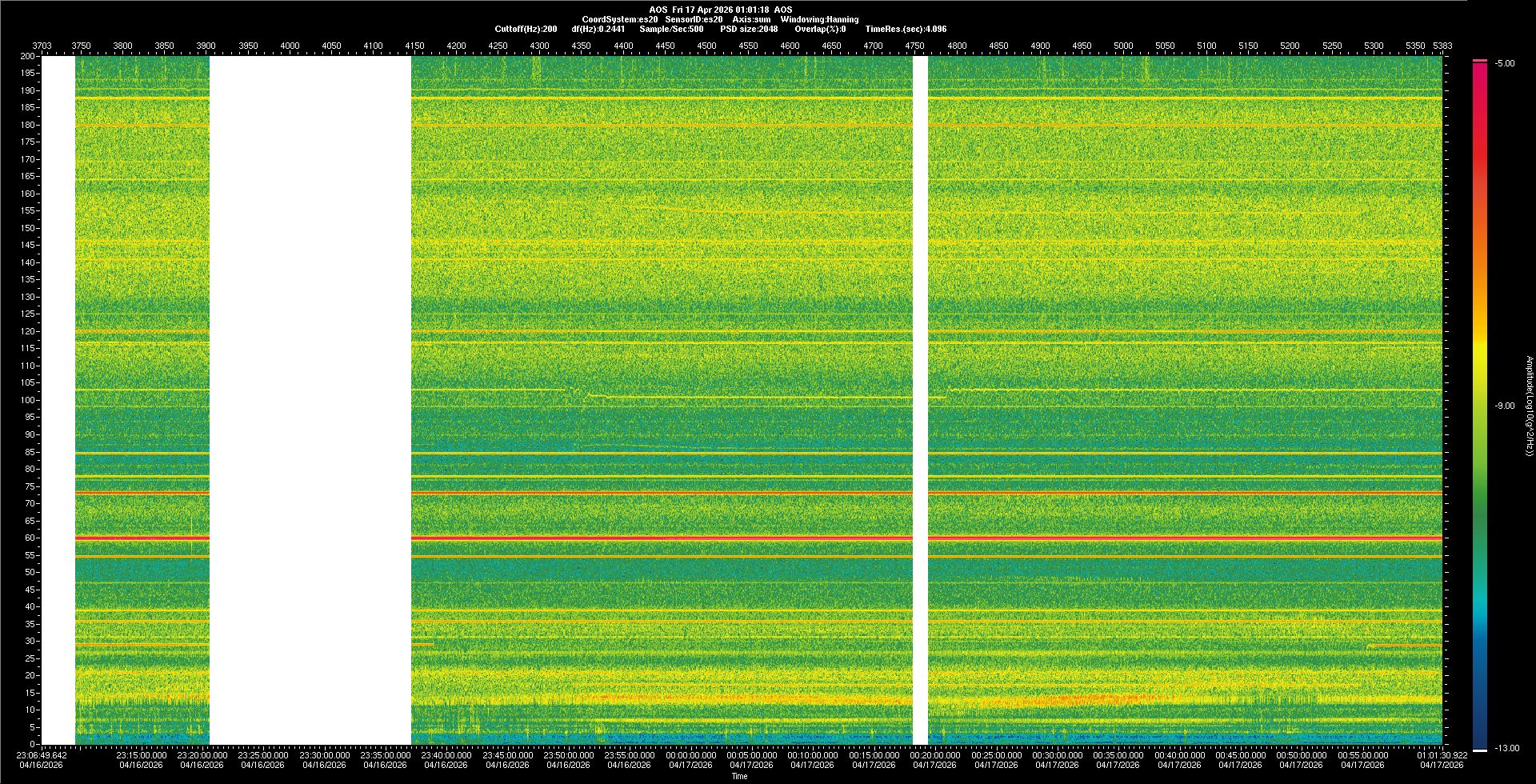The image size is (1536, 784).
Task: Click the Cutoff(Hz):200 header text
Action: (526, 29)
